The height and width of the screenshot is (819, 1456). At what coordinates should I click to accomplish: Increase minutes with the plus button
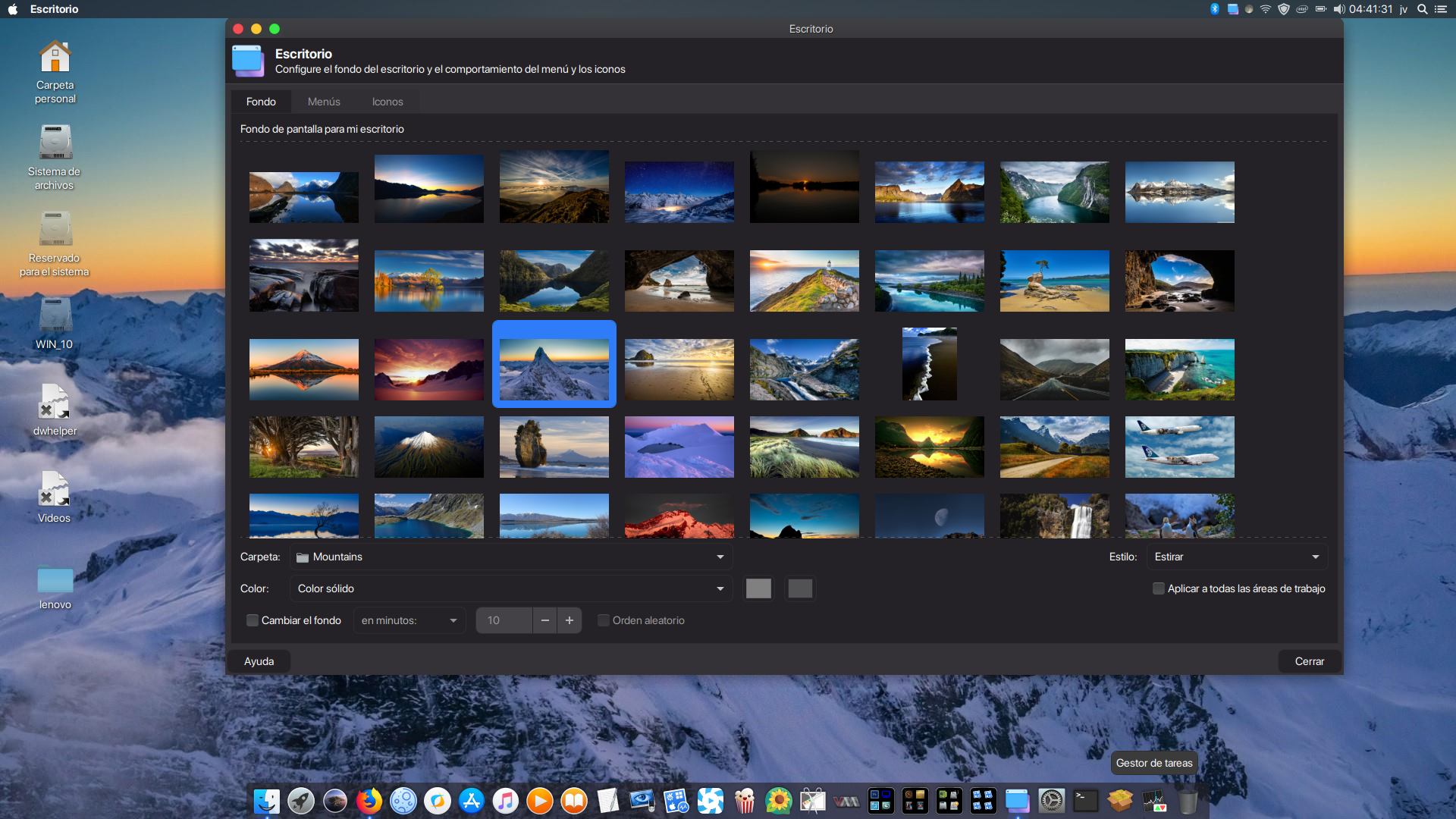[x=570, y=620]
